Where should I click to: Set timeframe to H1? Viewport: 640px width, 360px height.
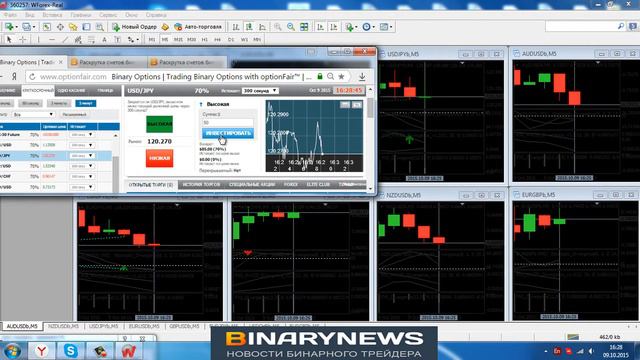point(204,40)
